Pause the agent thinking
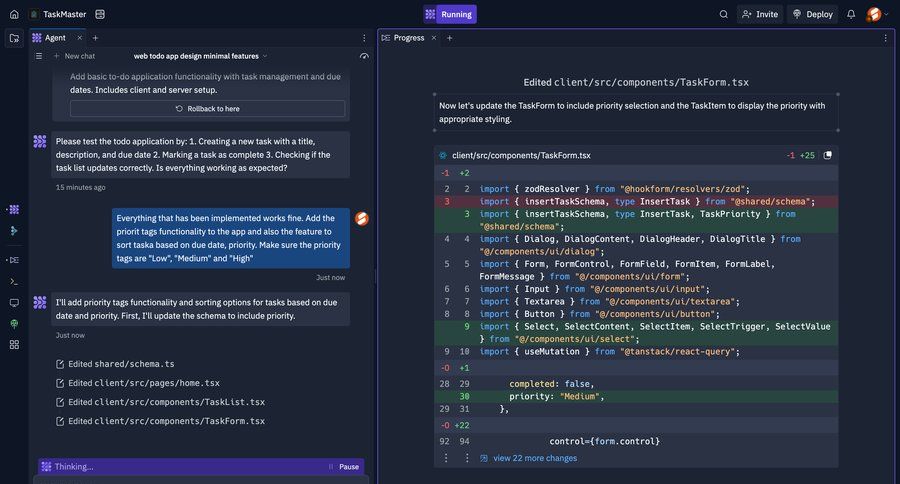900x484 pixels. [344, 467]
